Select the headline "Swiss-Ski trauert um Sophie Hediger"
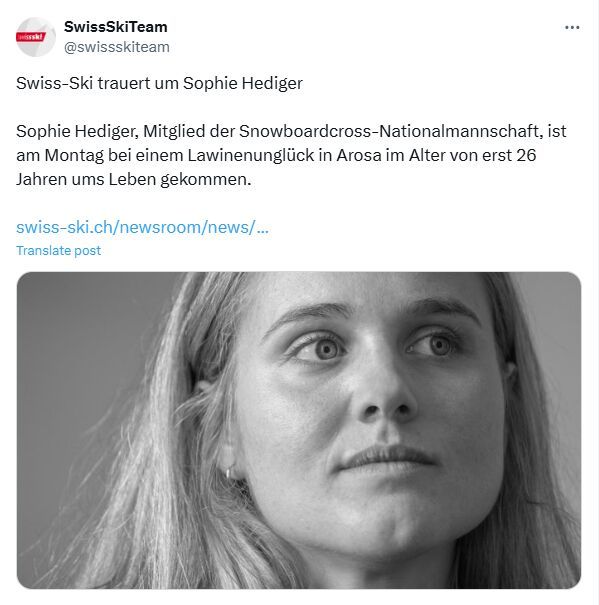The width and height of the screenshot is (599, 605). coord(159,83)
